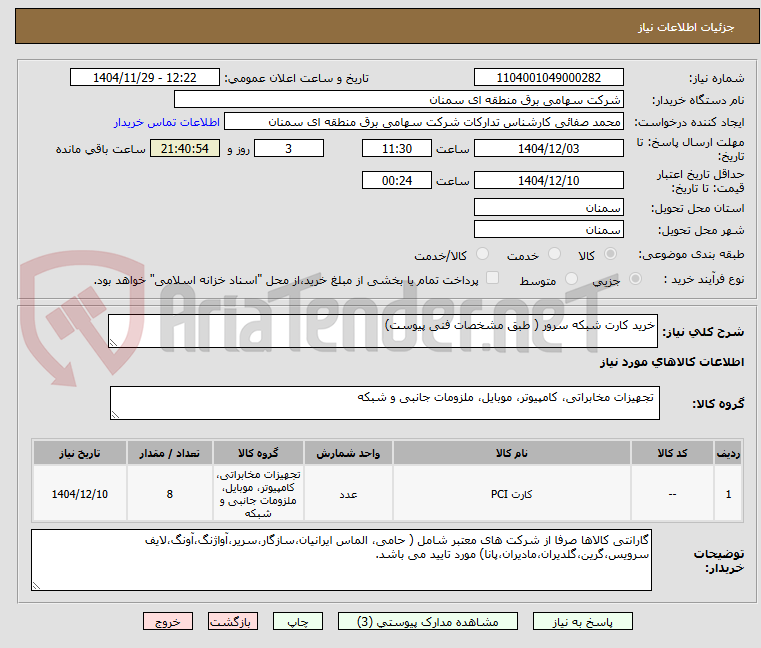The width and height of the screenshot is (761, 648).
Task: Select the کالا radio button
Action: coord(611,254)
